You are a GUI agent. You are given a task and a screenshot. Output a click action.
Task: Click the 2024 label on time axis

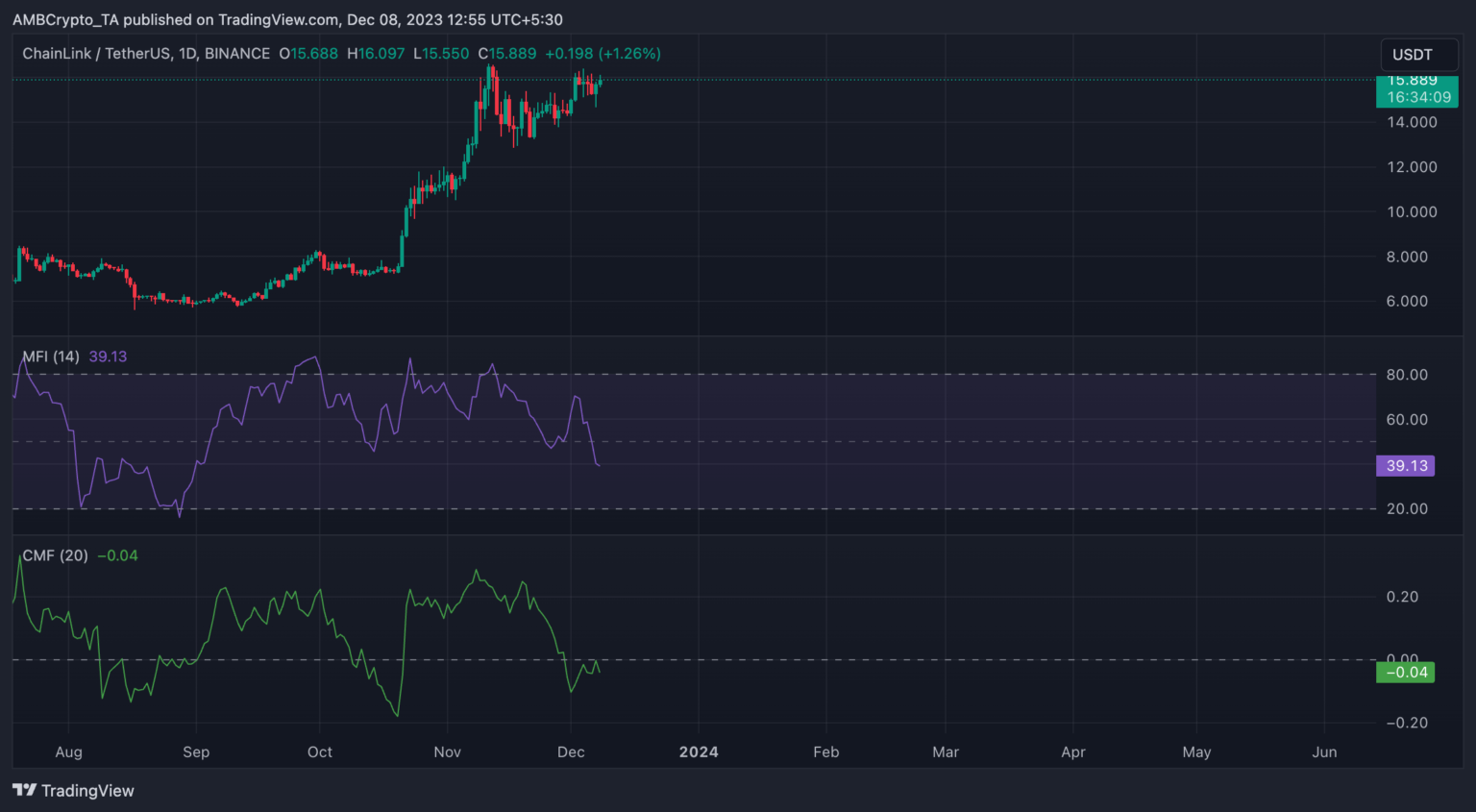pos(699,751)
